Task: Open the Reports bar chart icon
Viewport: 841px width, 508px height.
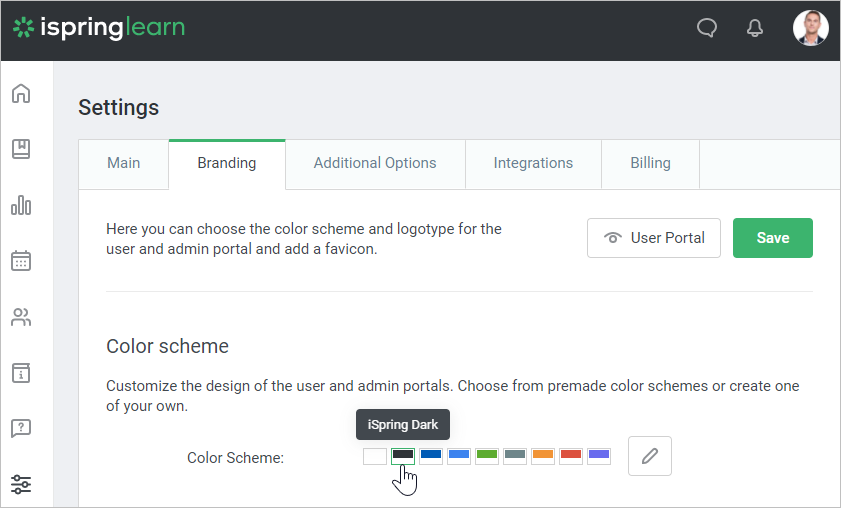Action: [x=21, y=205]
